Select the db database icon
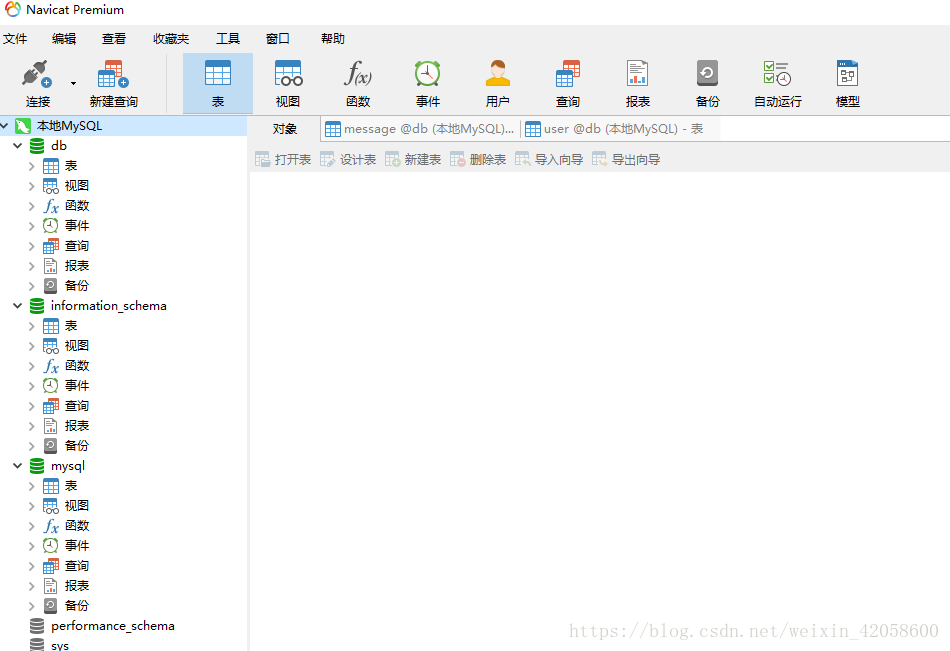This screenshot has width=950, height=651. click(x=37, y=146)
